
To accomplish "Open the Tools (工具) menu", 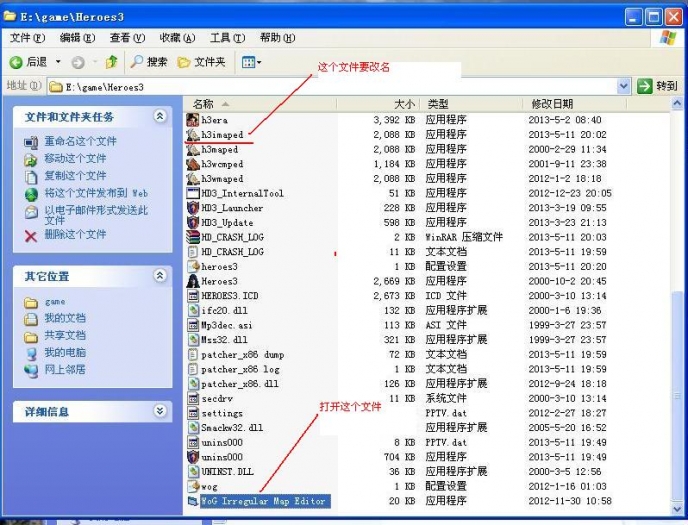I will [x=227, y=38].
